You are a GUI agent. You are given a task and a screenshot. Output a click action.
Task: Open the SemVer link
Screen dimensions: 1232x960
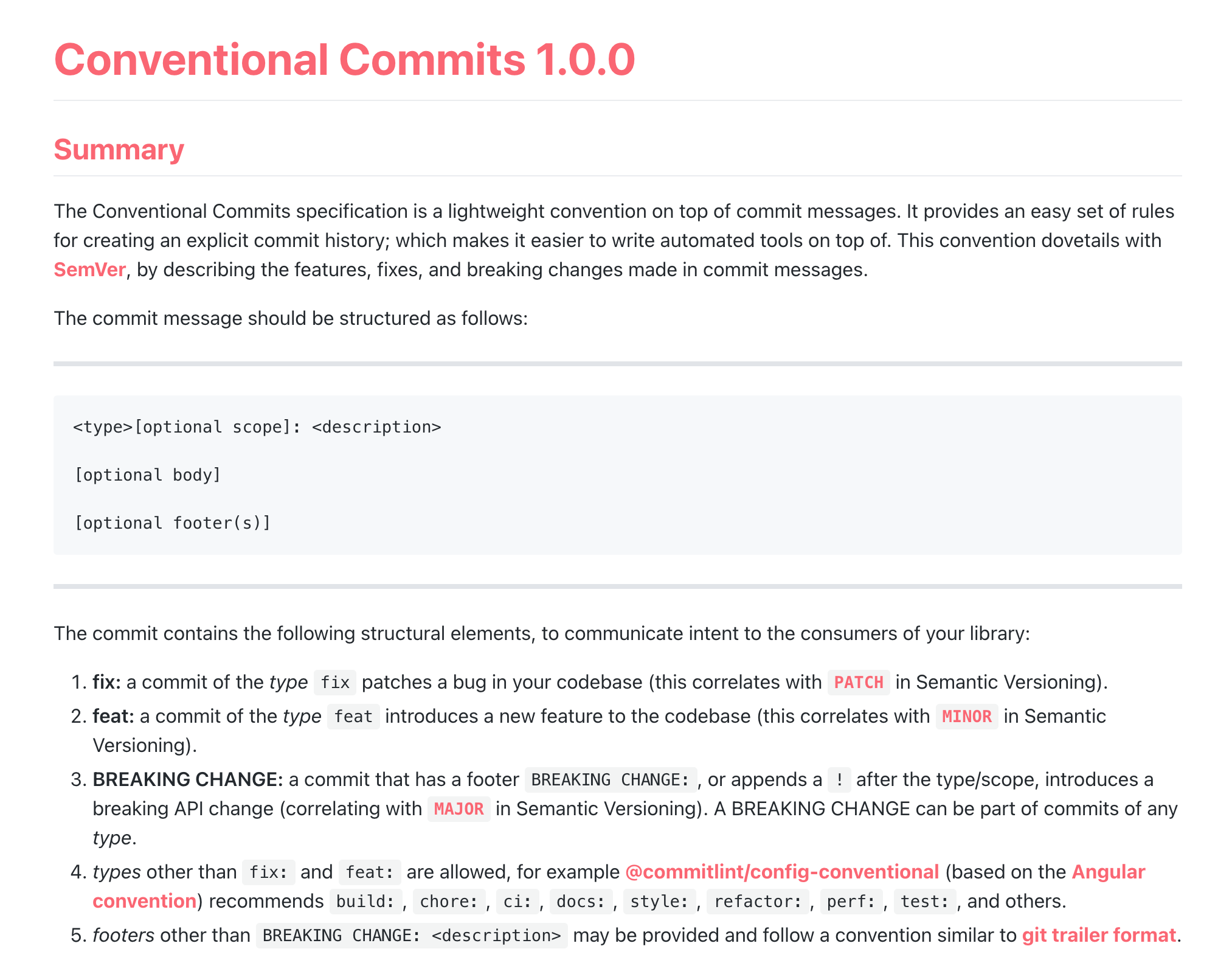click(x=89, y=270)
